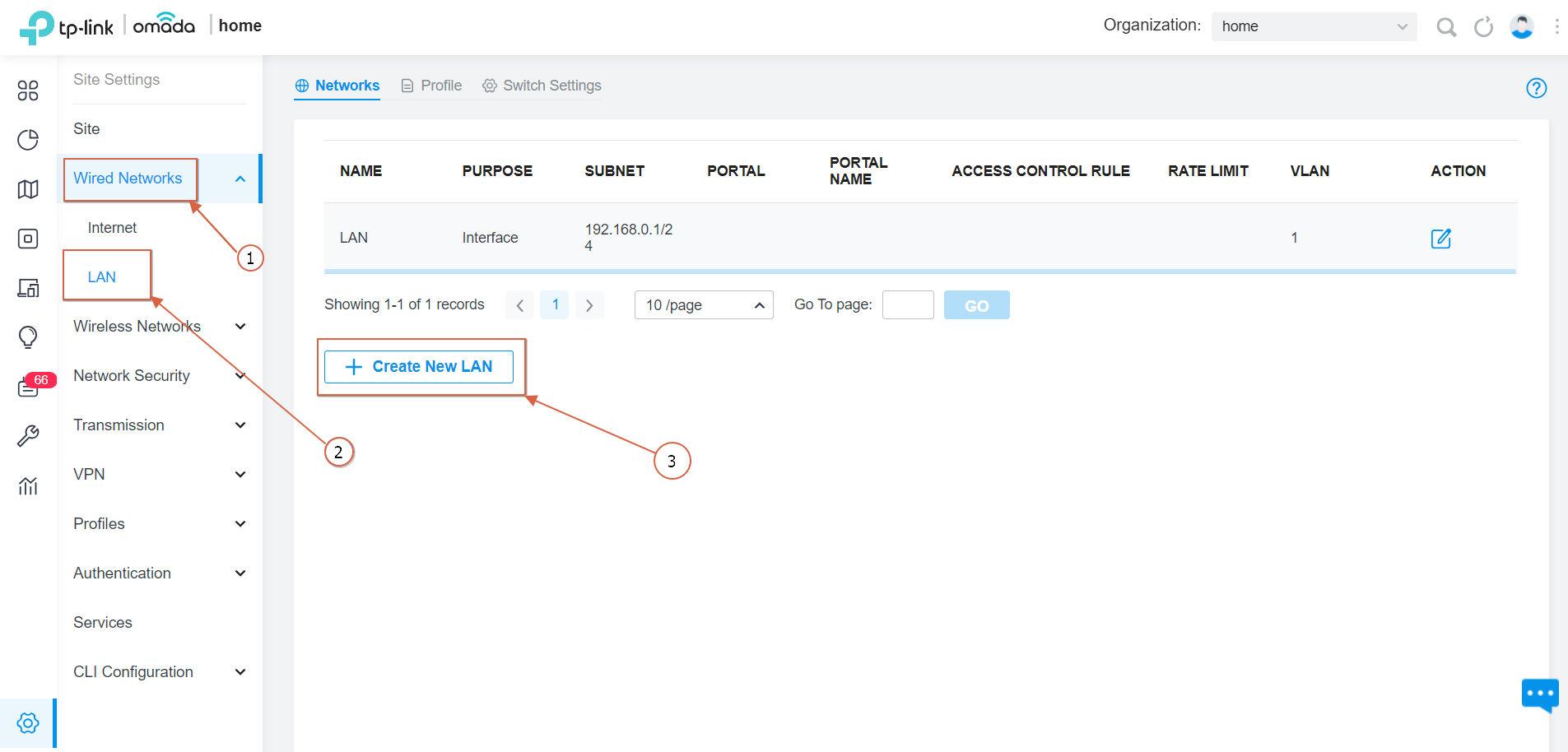The image size is (1568, 752).
Task: Expand the CLI Configuration section
Action: point(240,672)
